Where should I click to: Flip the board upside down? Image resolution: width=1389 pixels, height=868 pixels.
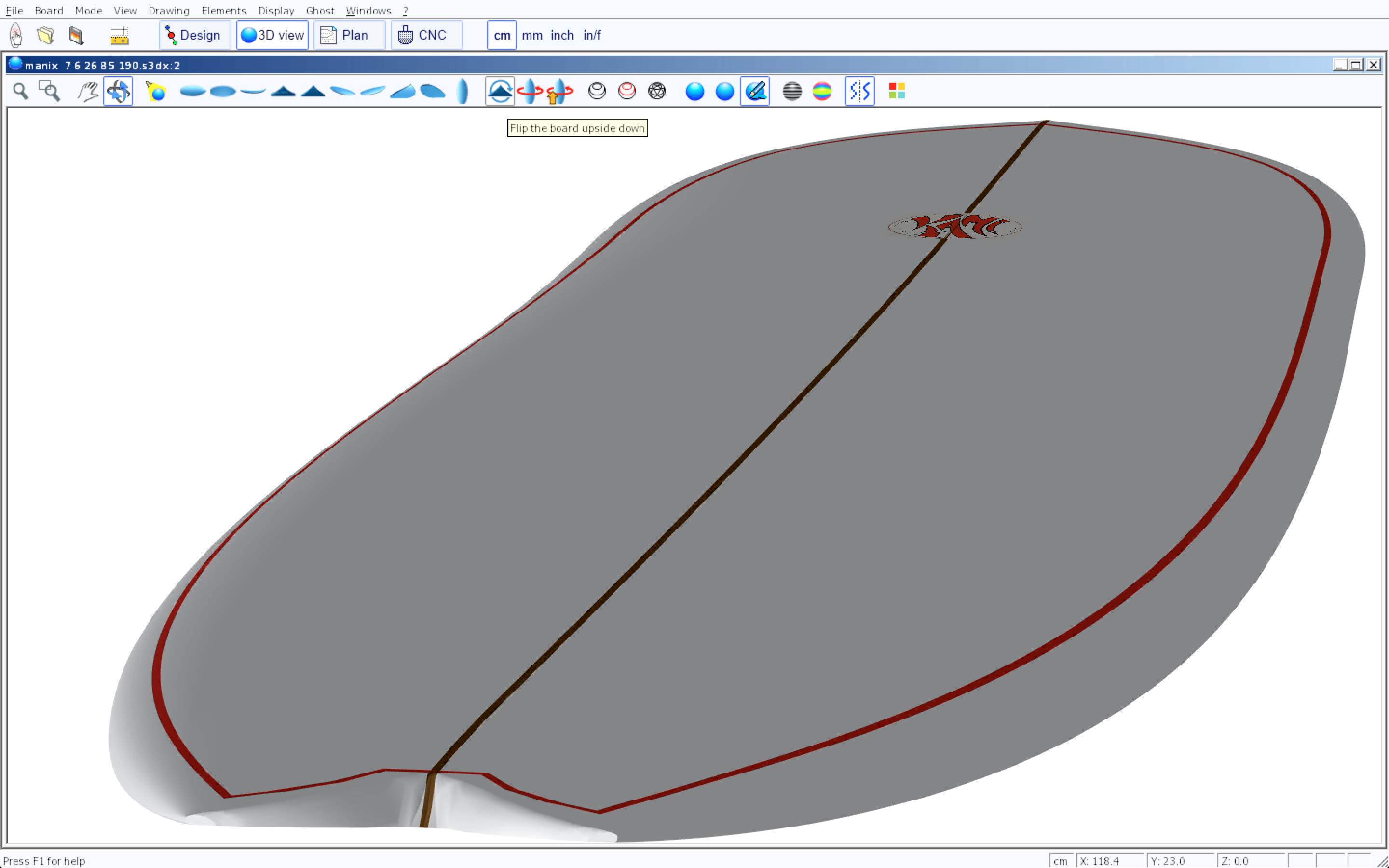pos(499,91)
